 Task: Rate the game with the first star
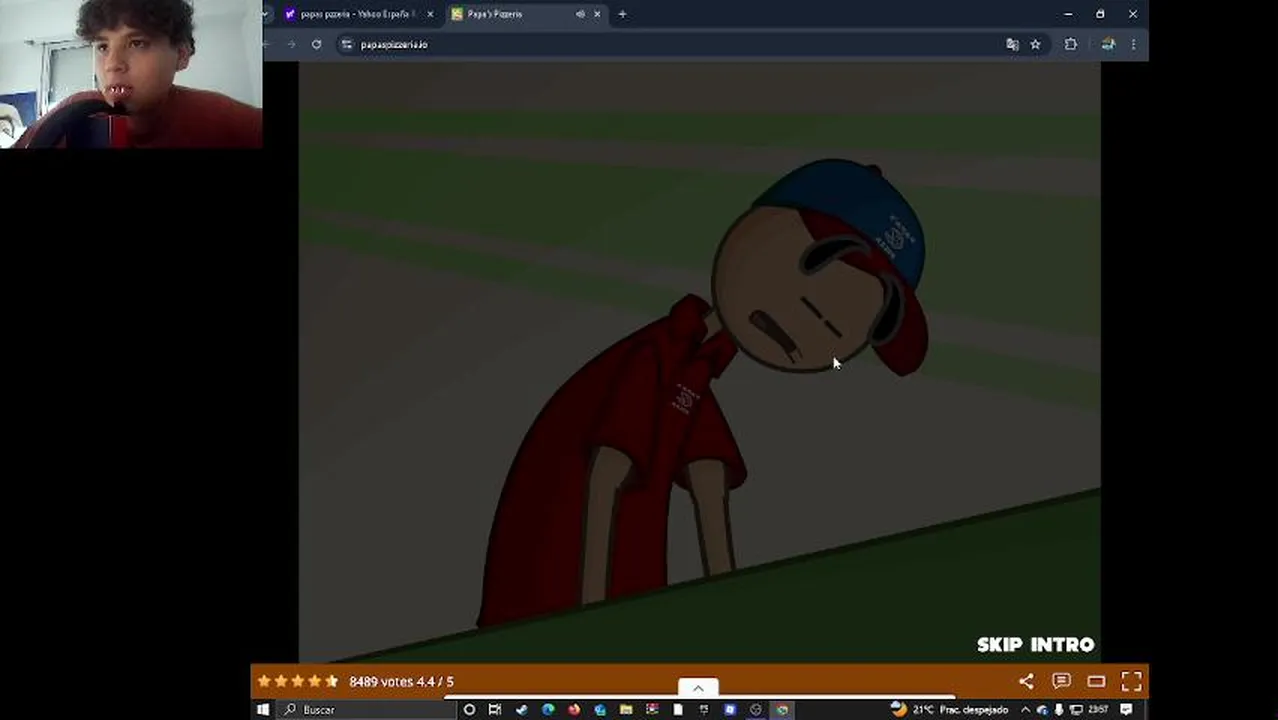(264, 681)
